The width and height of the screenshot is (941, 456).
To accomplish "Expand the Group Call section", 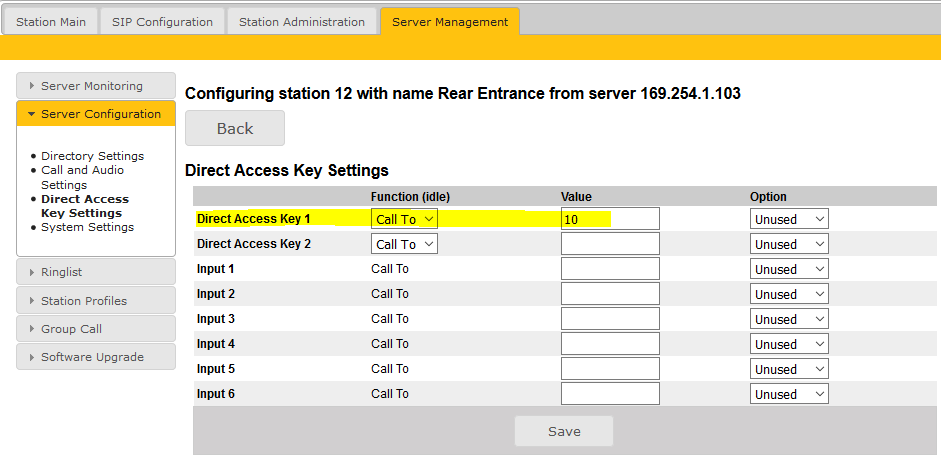I will click(95, 328).
